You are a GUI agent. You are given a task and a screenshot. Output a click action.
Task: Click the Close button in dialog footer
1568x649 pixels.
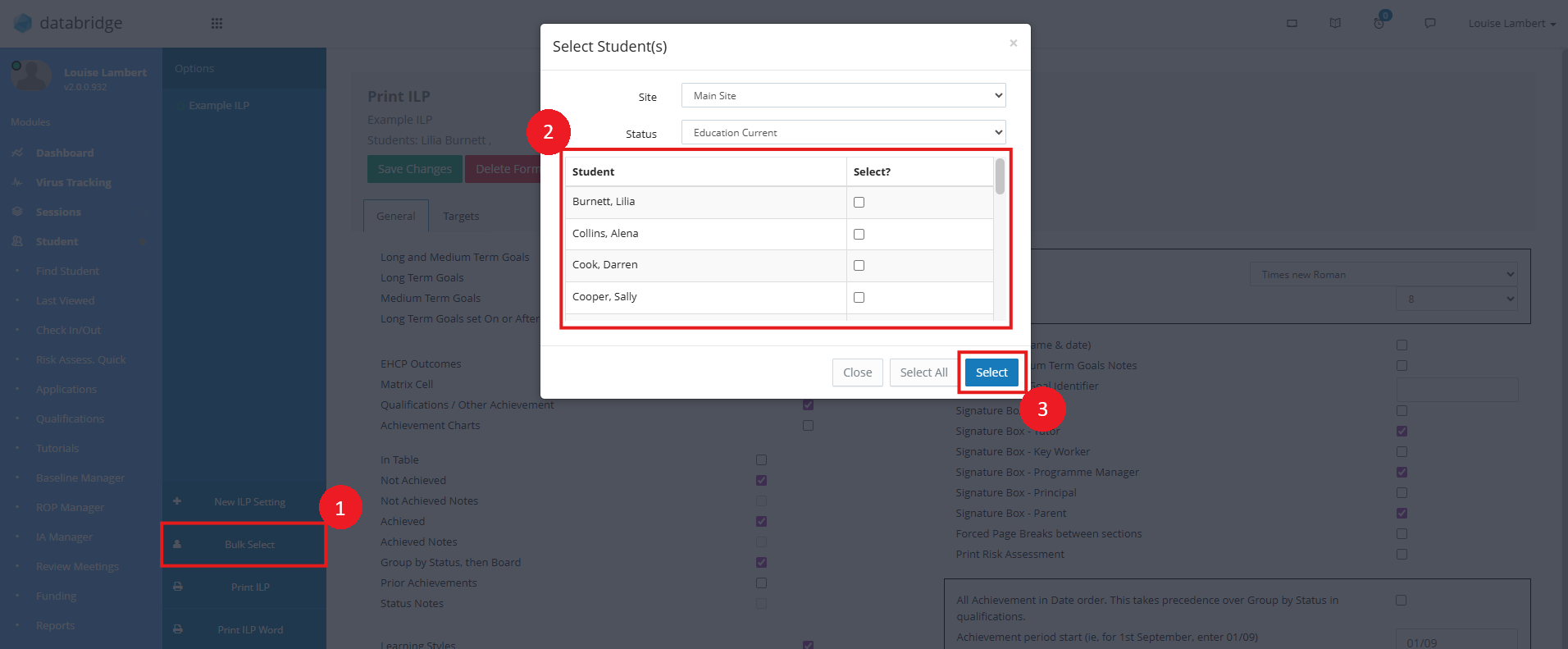(857, 372)
